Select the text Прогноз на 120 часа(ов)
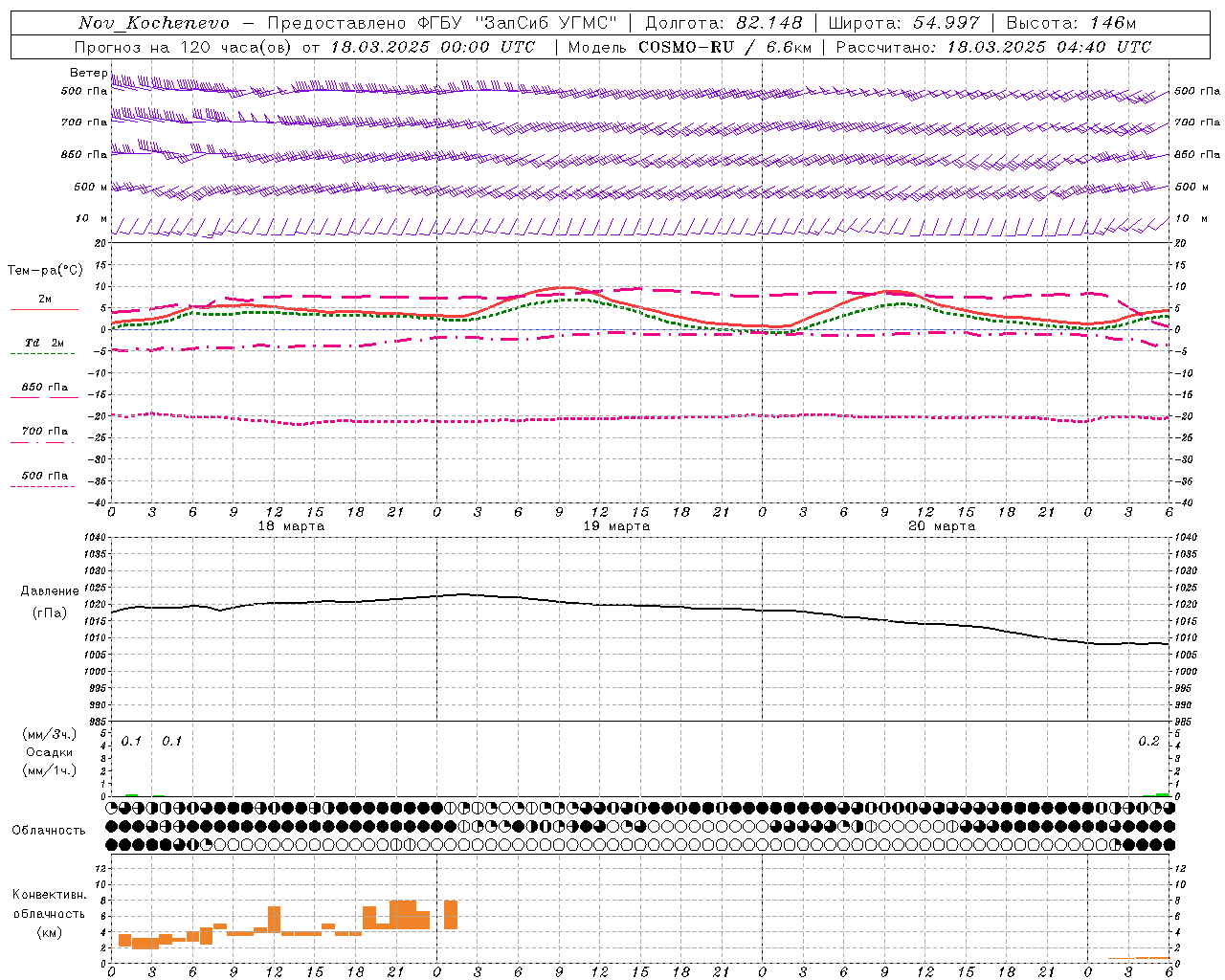Screen dimensions: 1225x980 point(184,47)
